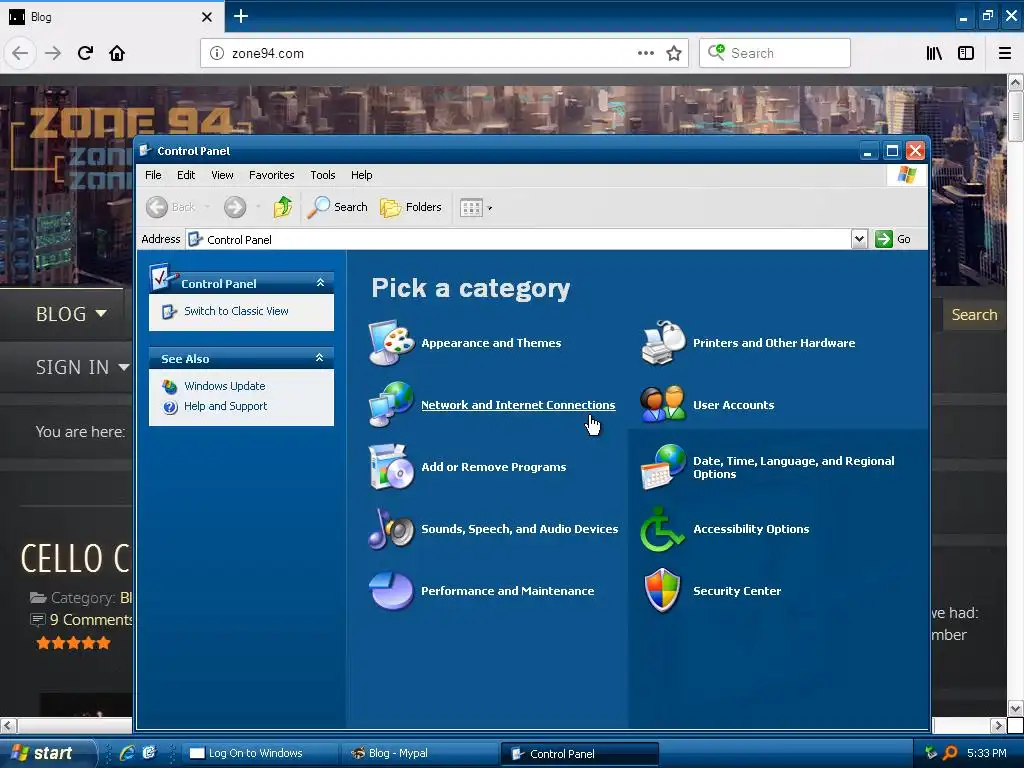
Task: Open the Address bar dropdown arrow
Action: [859, 239]
